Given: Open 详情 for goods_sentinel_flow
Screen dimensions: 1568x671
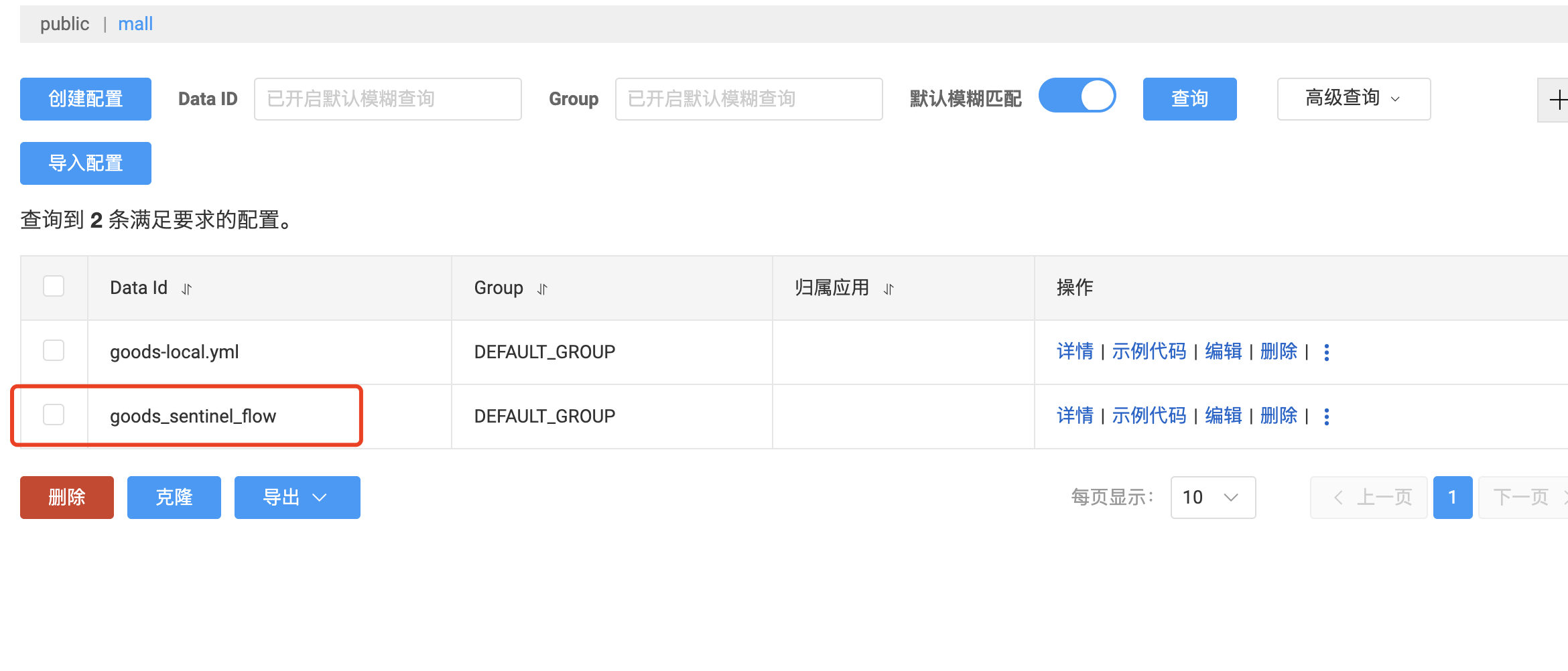Looking at the screenshot, I should coord(1075,416).
